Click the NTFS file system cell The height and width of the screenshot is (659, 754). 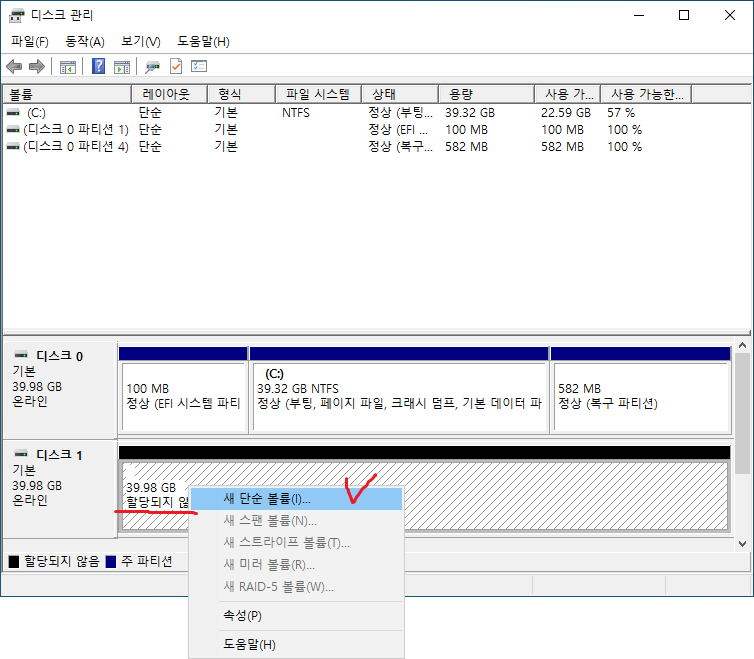tap(296, 113)
